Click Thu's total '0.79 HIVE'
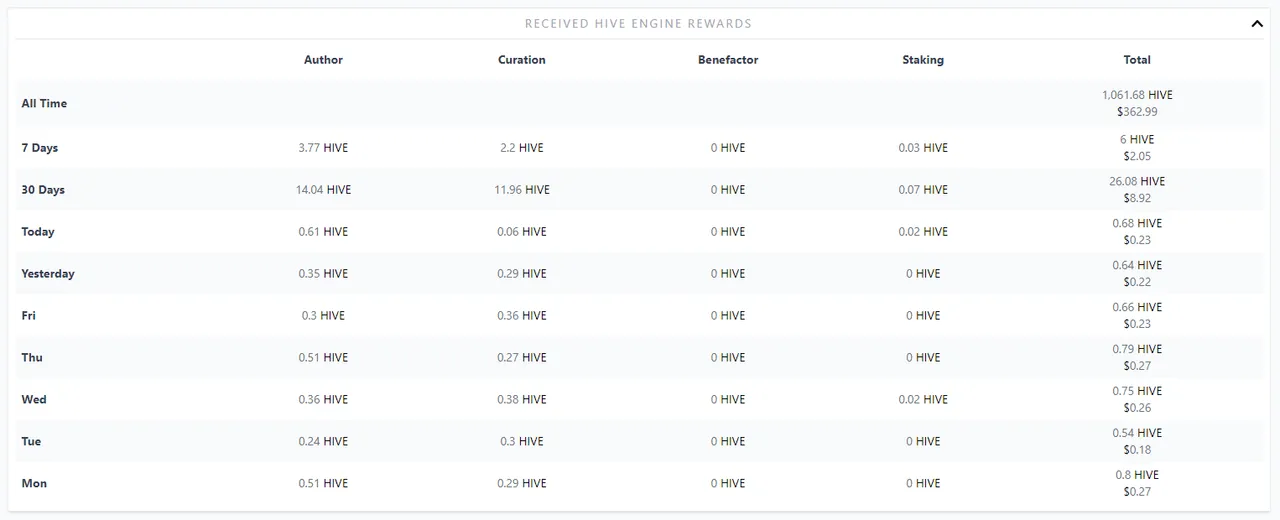1280x520 pixels. [x=1137, y=350]
